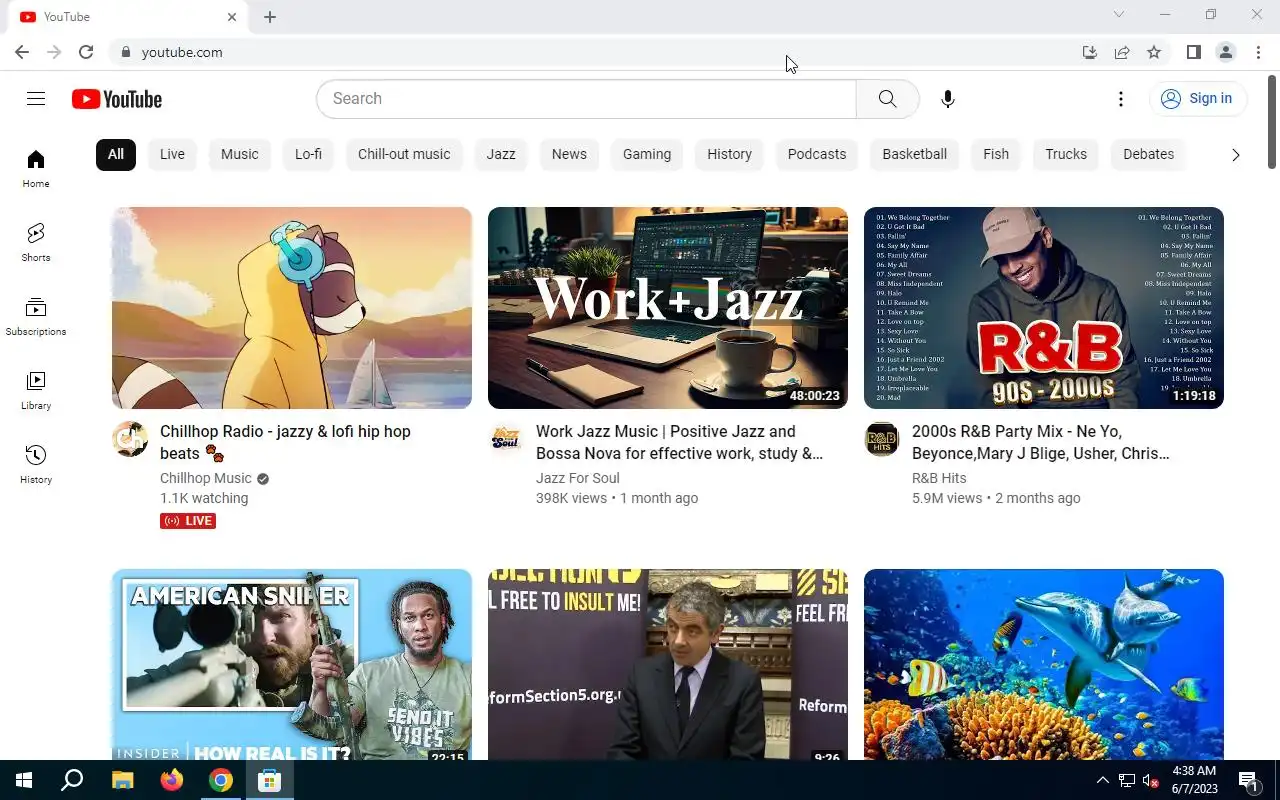
Task: Bookmark this page with star icon
Action: (x=1154, y=52)
